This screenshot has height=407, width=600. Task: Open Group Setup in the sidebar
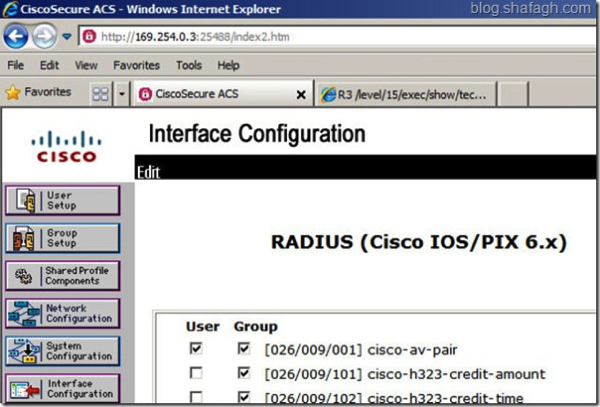click(63, 238)
